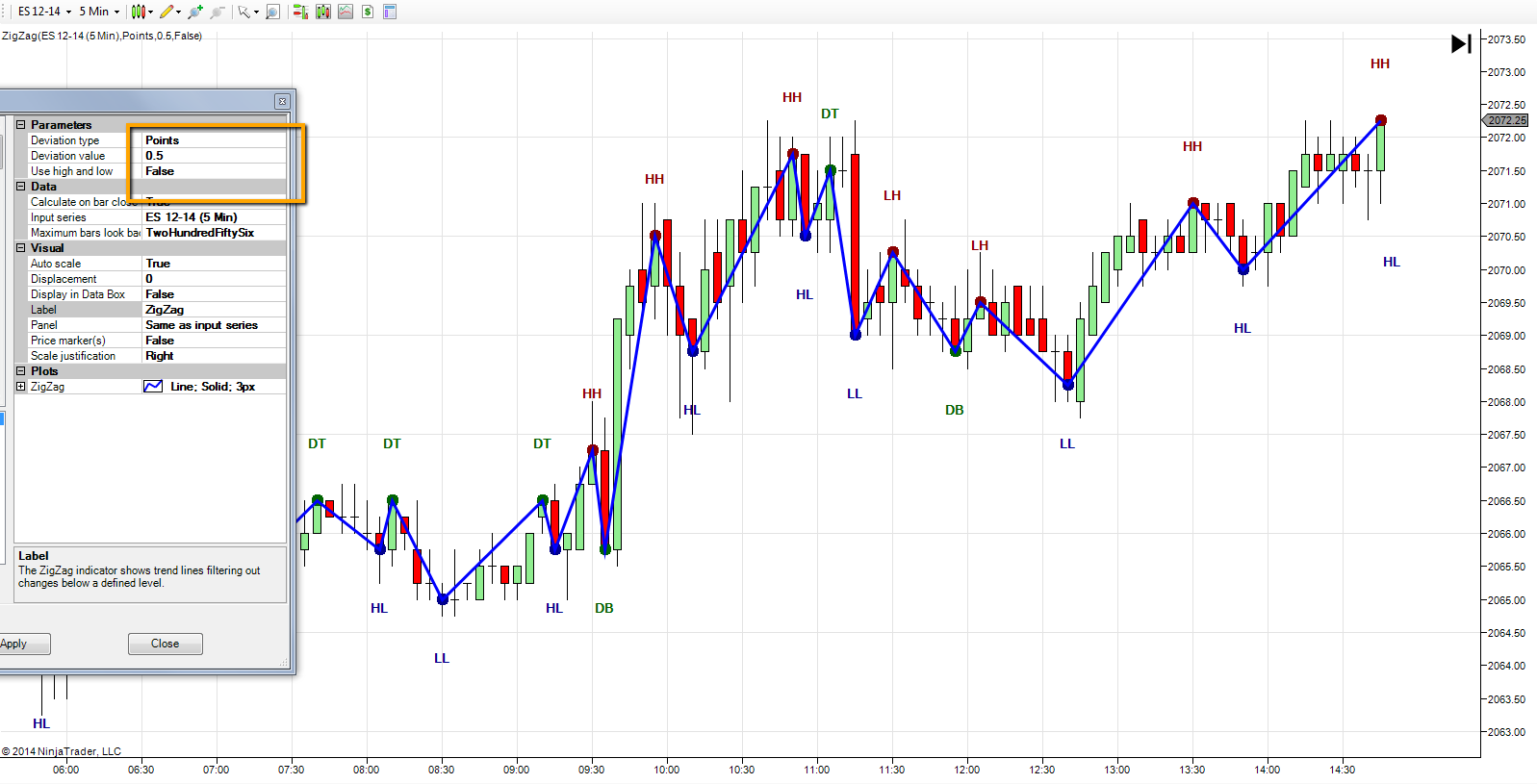
Task: Select the Use high and low value
Action: pyautogui.click(x=214, y=171)
